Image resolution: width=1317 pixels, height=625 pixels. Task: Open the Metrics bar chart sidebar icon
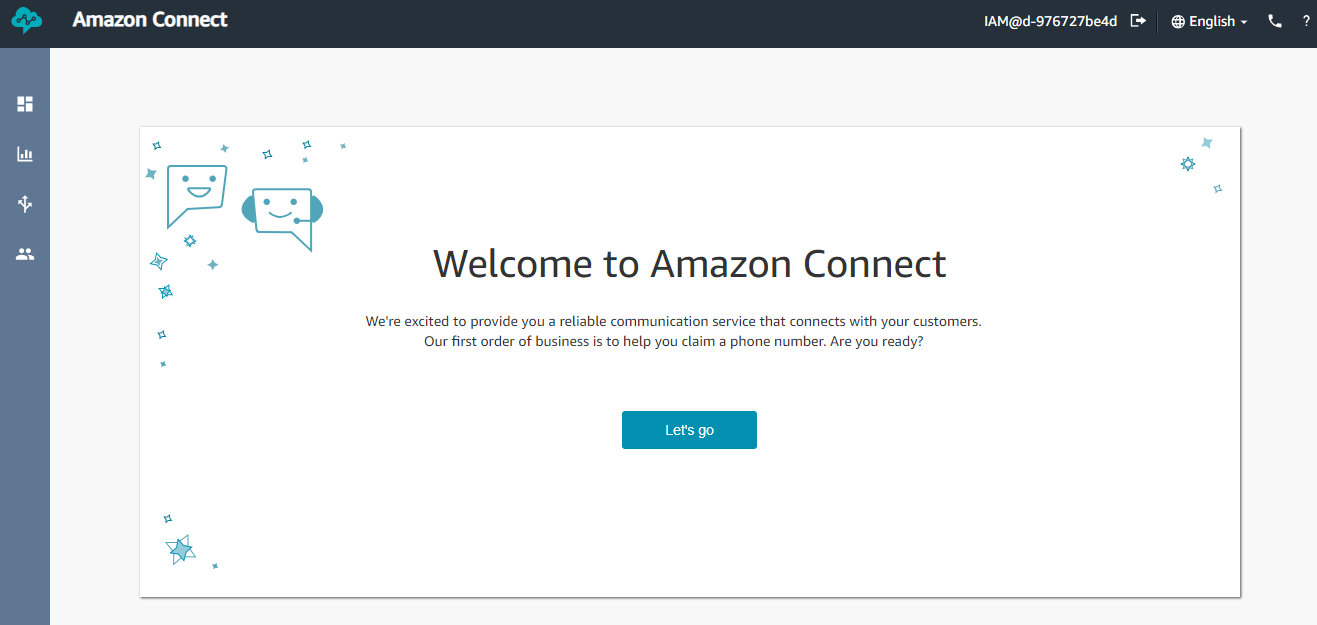(25, 154)
